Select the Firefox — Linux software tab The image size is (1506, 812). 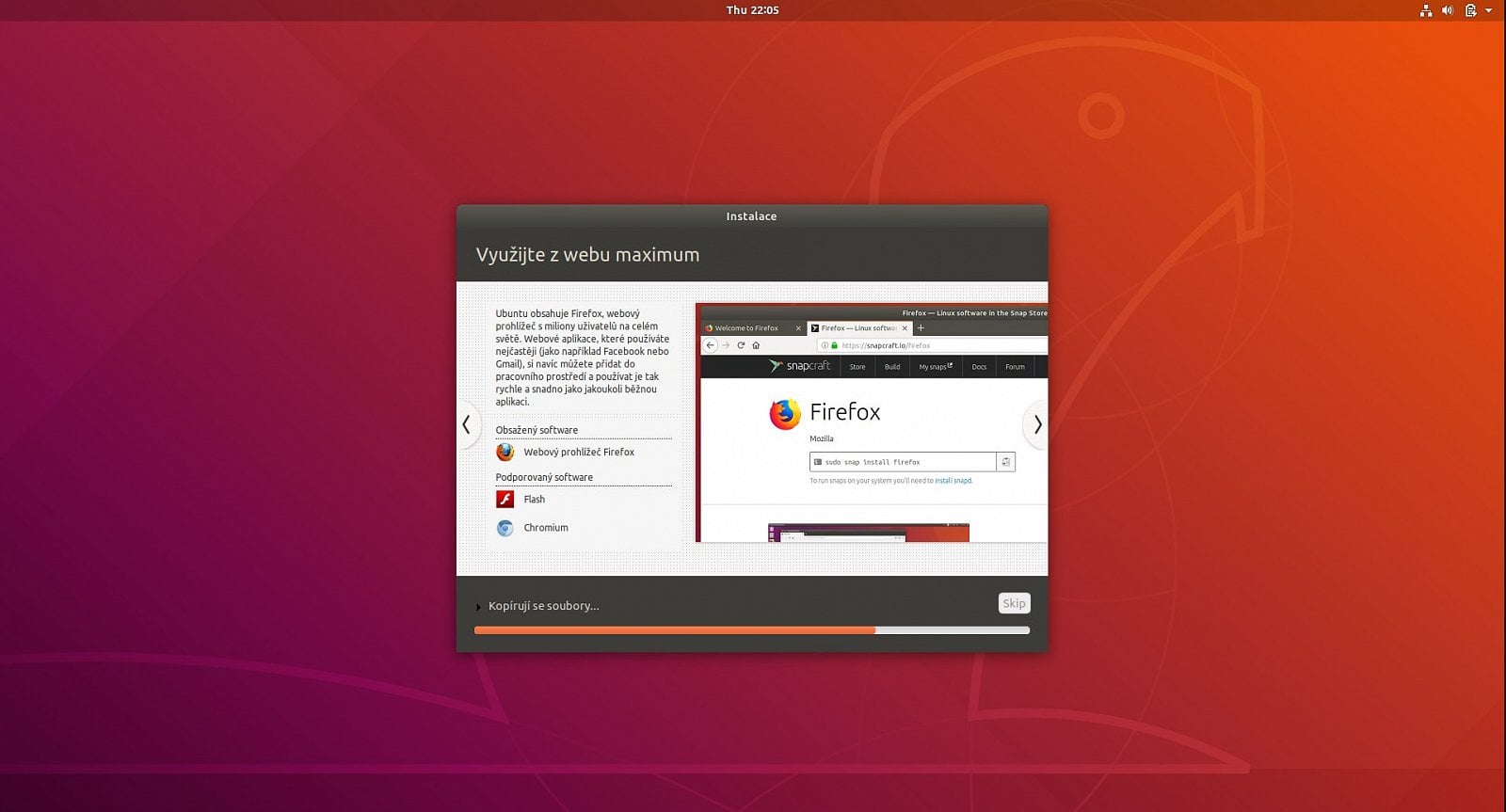(x=858, y=328)
